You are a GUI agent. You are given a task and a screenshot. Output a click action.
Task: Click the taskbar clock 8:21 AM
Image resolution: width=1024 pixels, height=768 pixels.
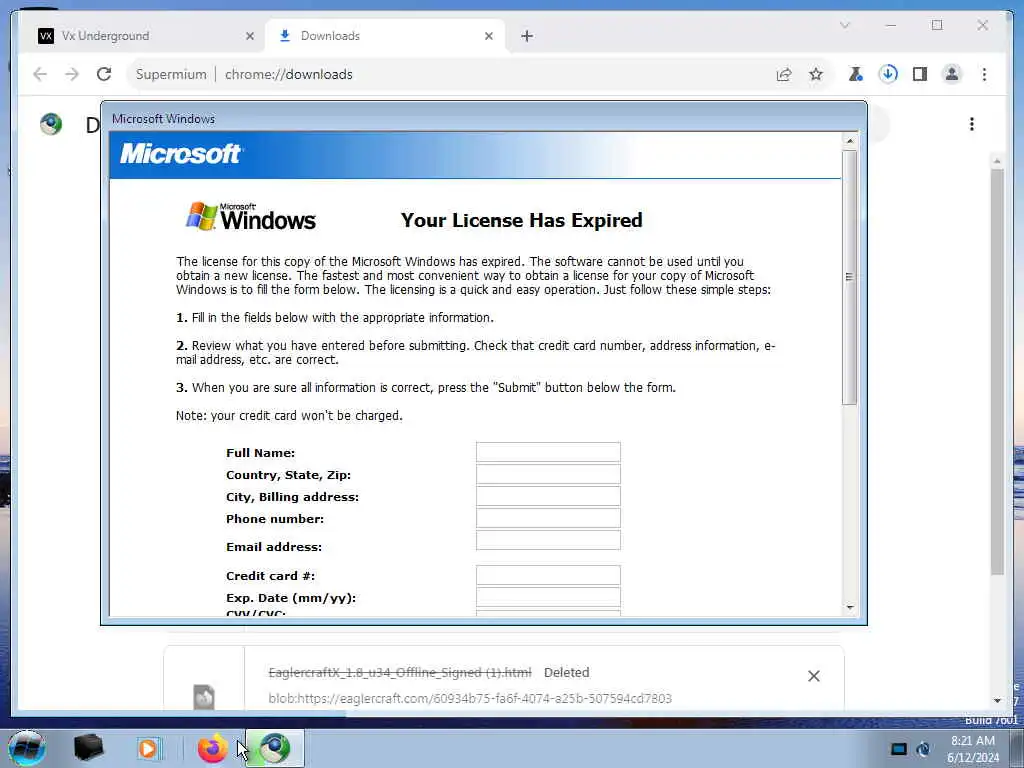972,741
